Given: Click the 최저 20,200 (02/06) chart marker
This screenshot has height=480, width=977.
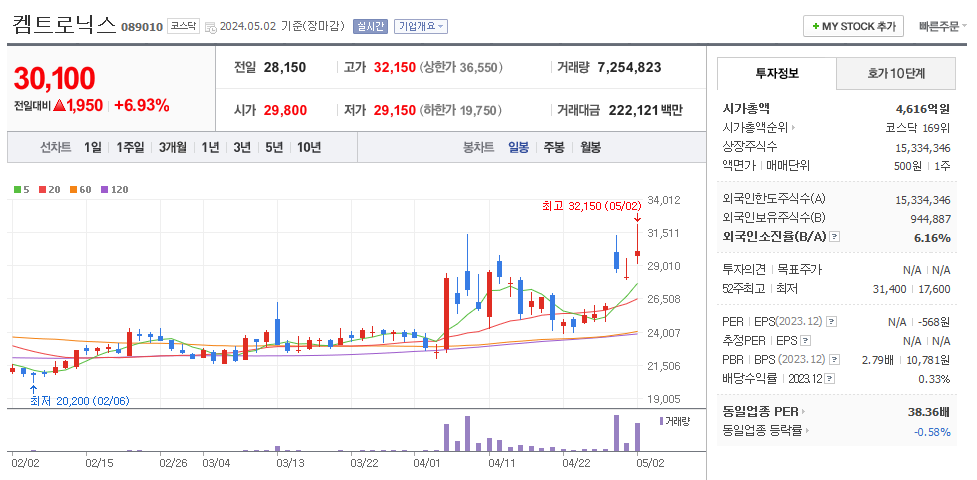Looking at the screenshot, I should 80,401.
